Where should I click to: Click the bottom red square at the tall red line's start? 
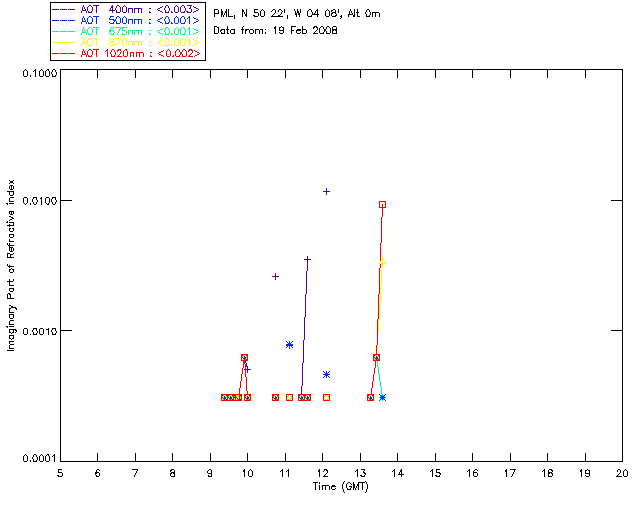[370, 397]
